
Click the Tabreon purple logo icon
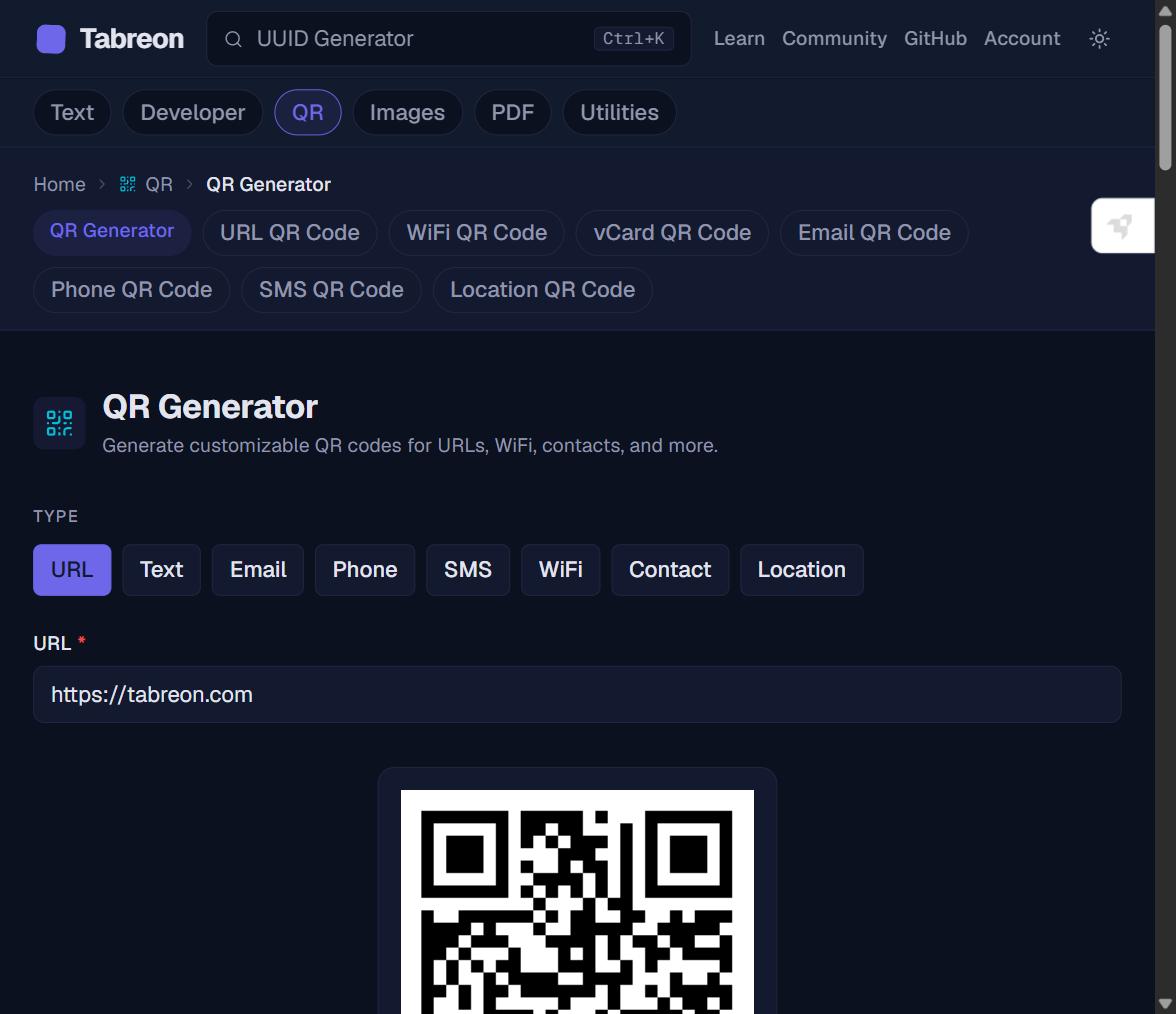click(51, 39)
